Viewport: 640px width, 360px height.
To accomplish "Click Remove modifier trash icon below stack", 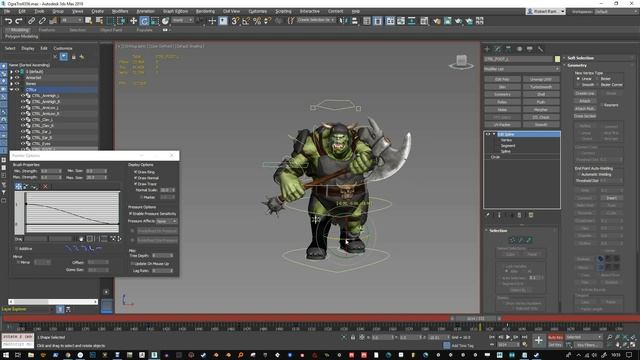I will [x=519, y=215].
